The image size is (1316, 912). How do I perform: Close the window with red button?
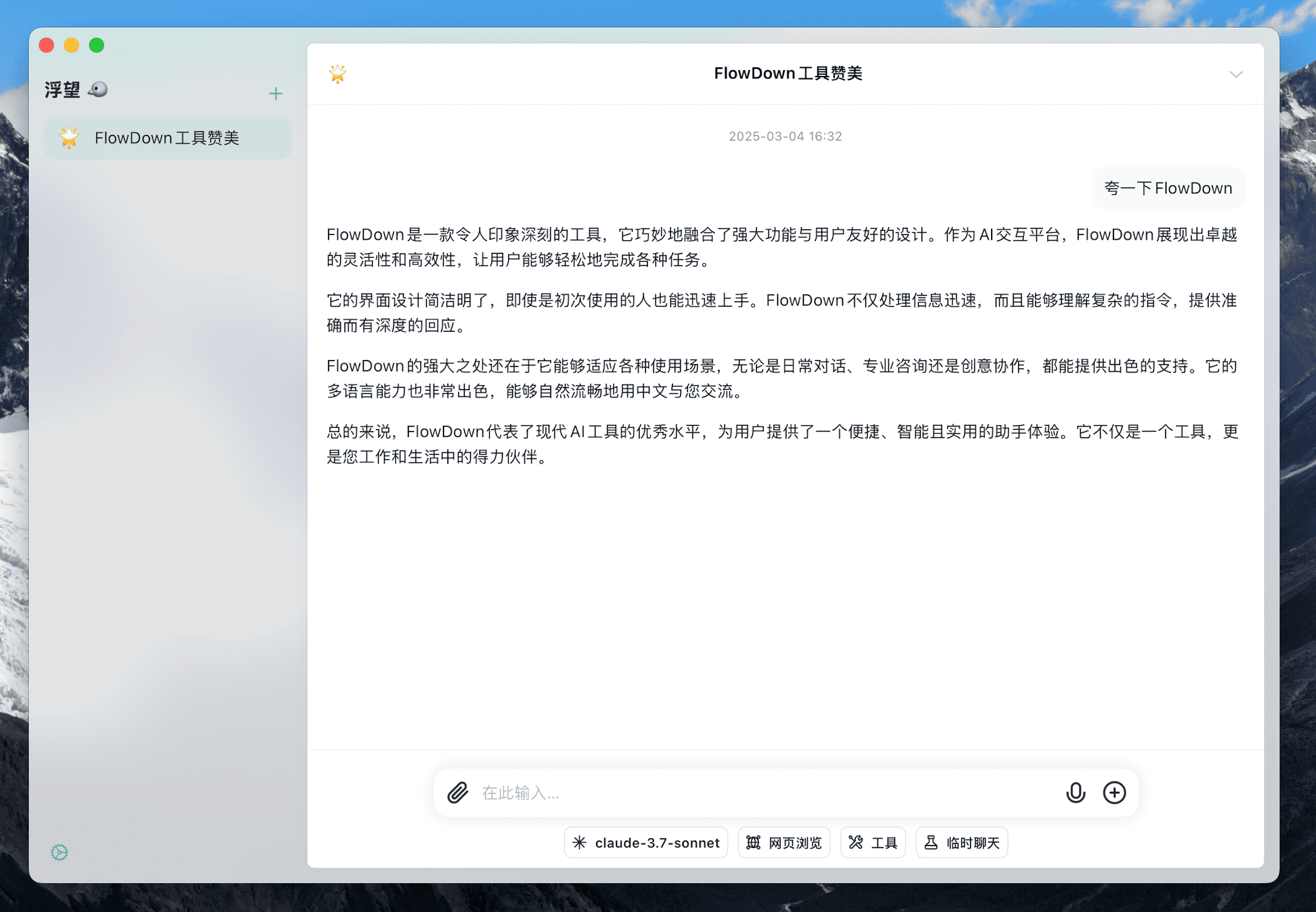46,45
